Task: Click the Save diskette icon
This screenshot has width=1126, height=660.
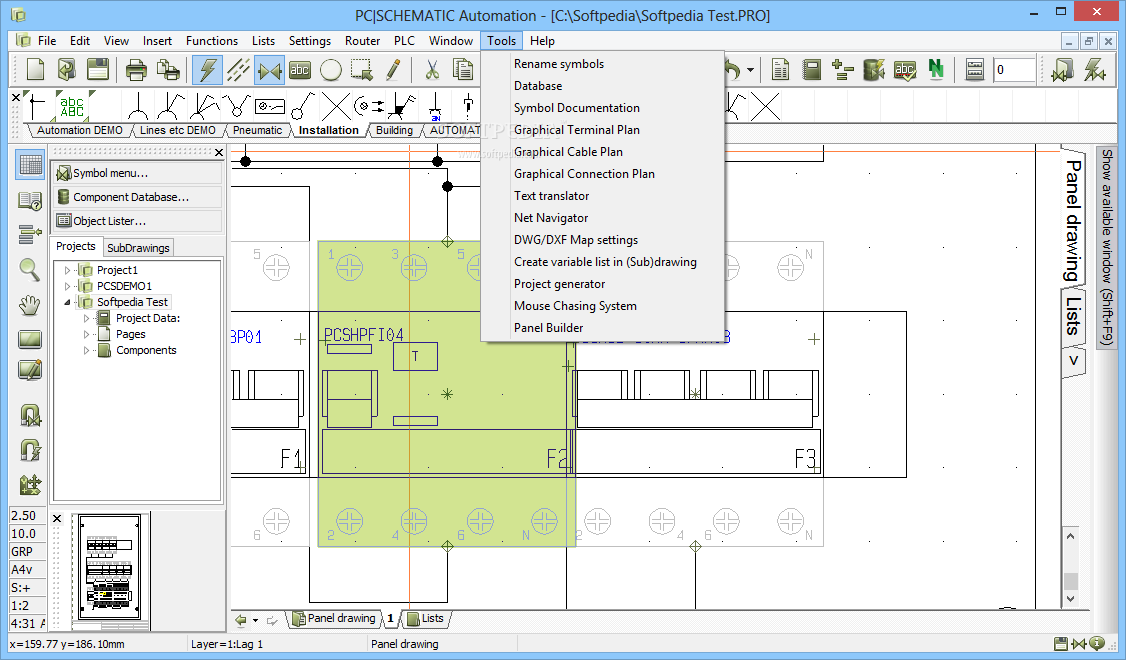Action: coord(97,69)
